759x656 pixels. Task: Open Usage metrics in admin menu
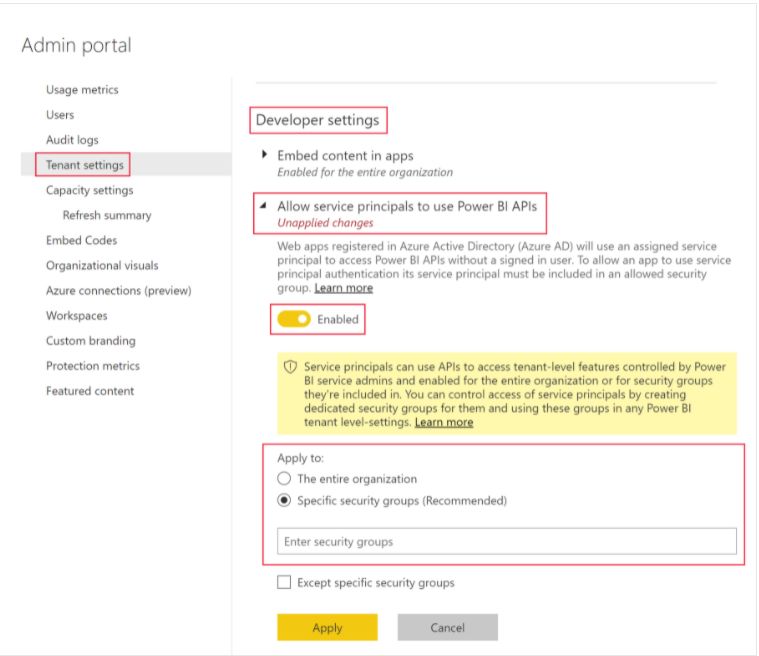82,90
